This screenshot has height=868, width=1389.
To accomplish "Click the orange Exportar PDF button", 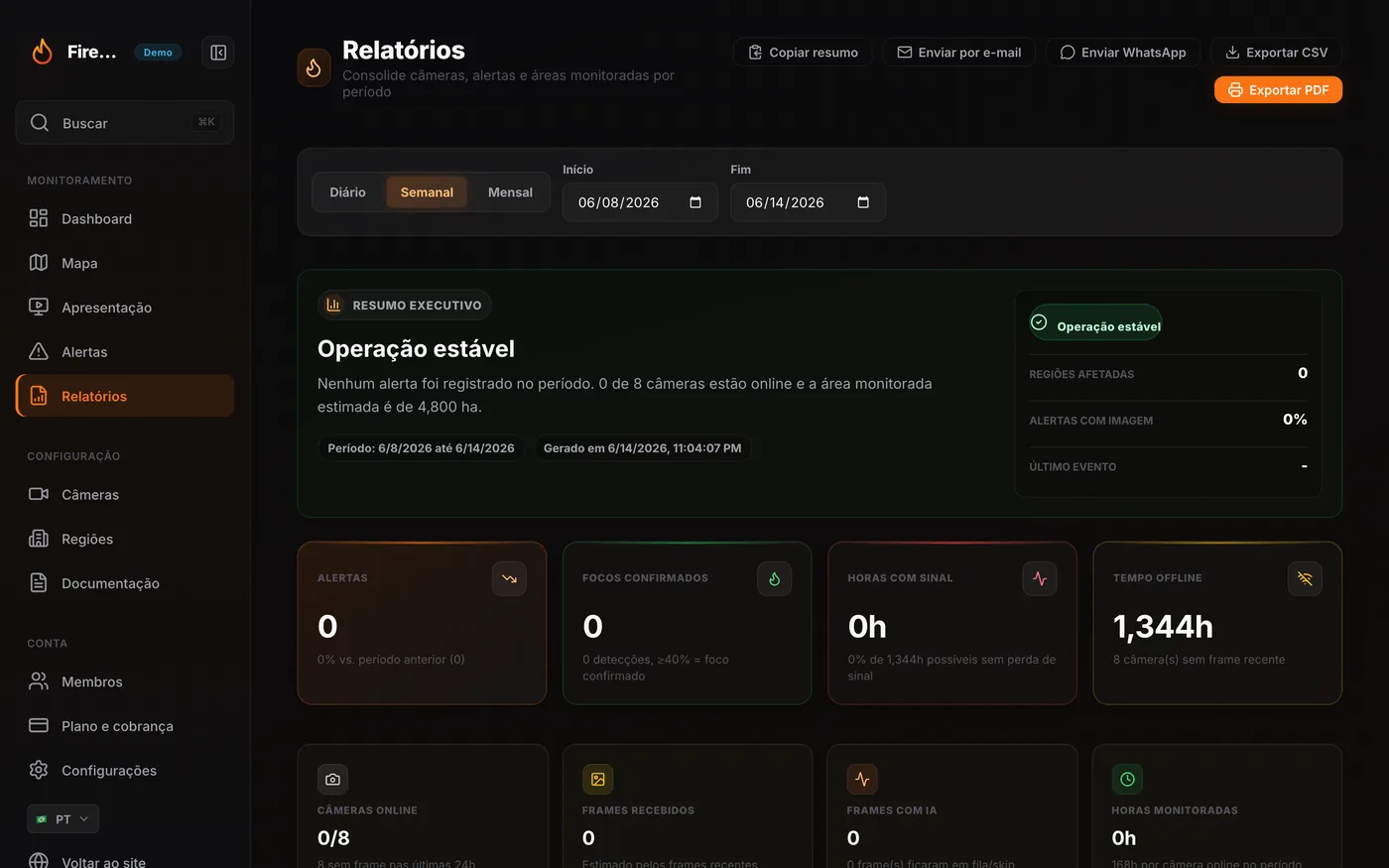I will tap(1278, 90).
